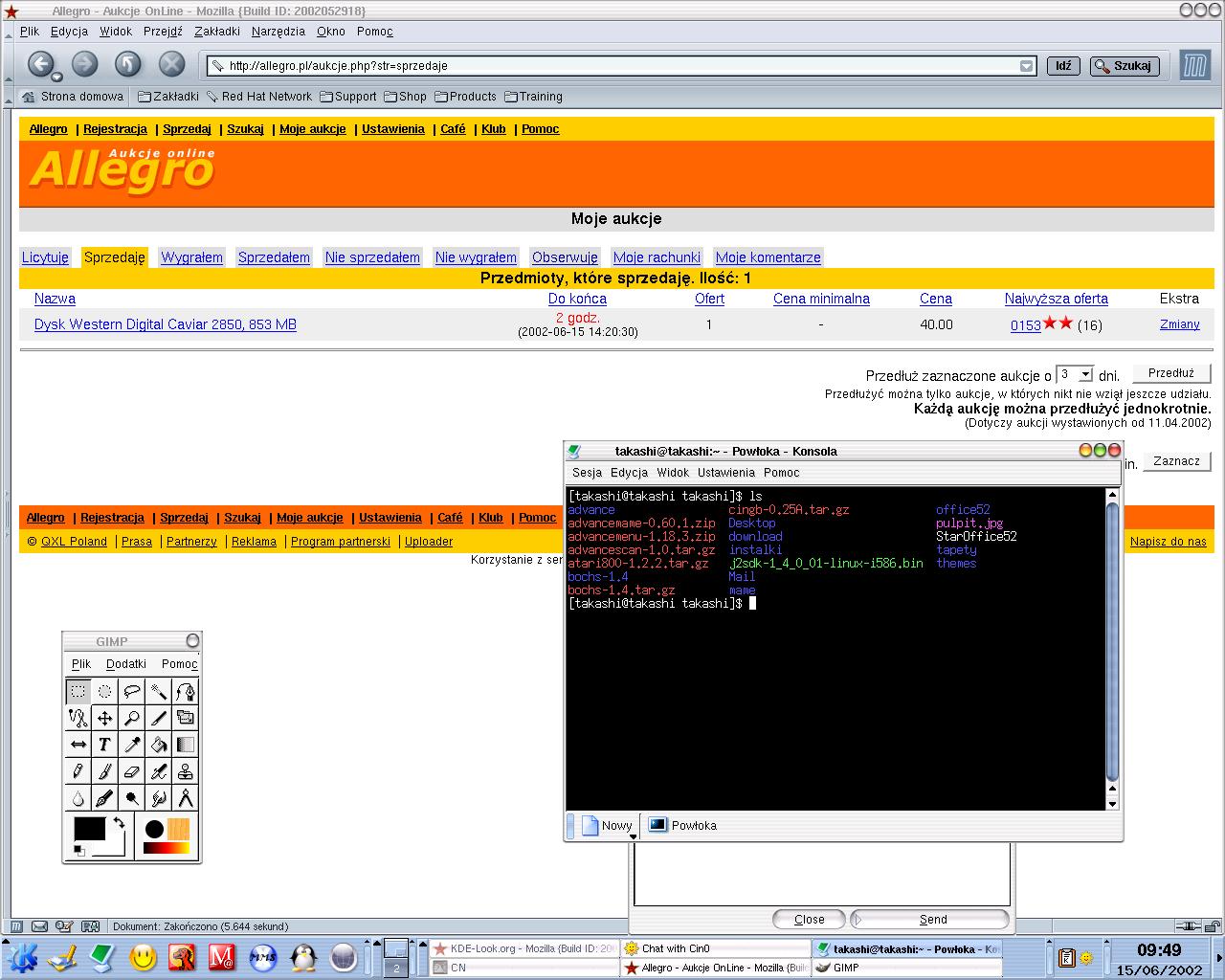The width and height of the screenshot is (1225, 980).
Task: Open Konsola Nowy session dropdown arrow
Action: pyautogui.click(x=633, y=835)
